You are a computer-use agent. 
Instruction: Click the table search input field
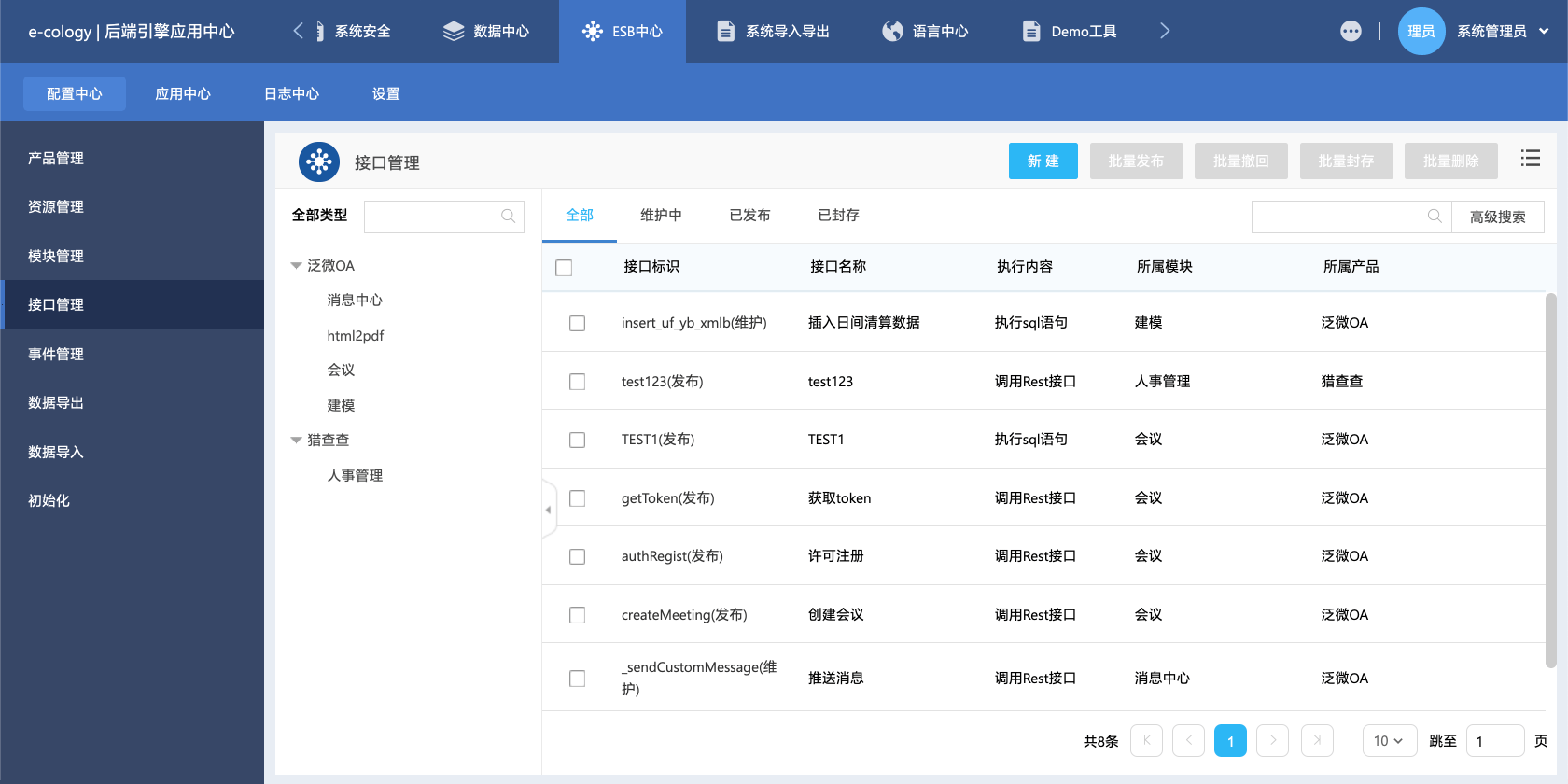[x=1351, y=217]
